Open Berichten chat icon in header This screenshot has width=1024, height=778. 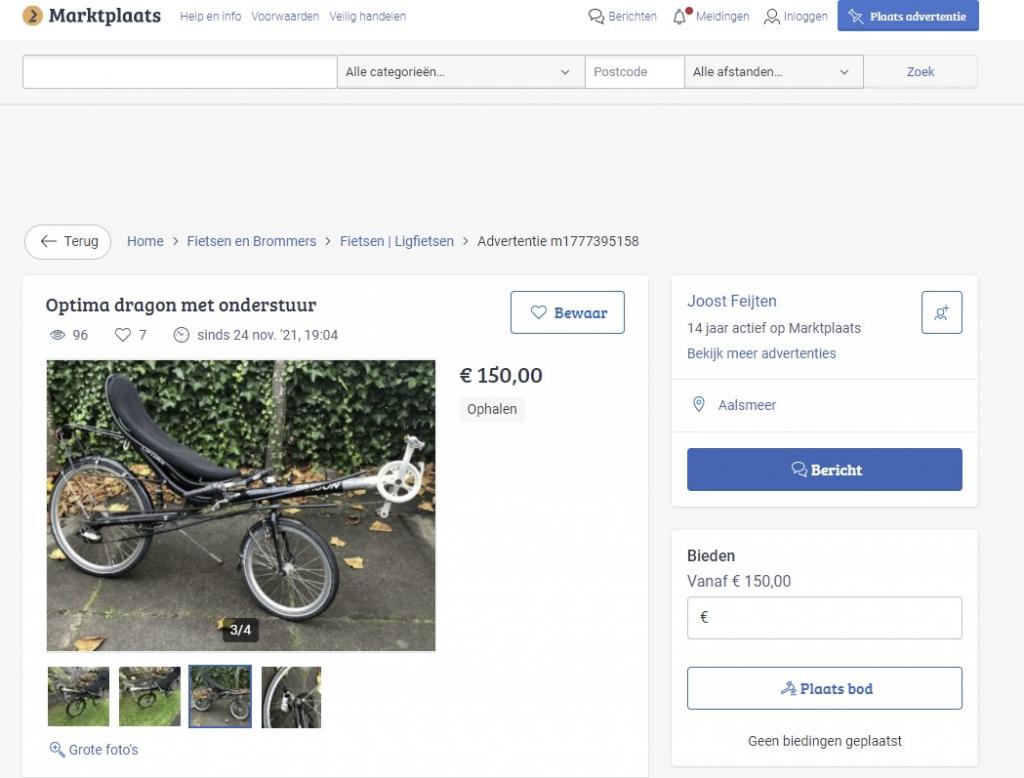(596, 16)
